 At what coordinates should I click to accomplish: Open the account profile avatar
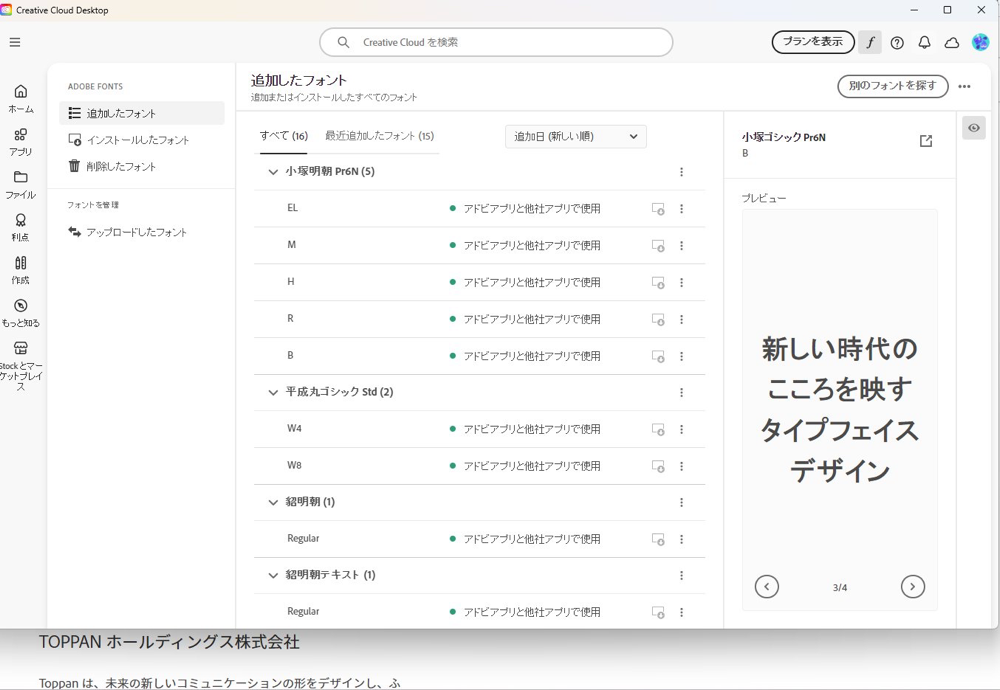980,42
